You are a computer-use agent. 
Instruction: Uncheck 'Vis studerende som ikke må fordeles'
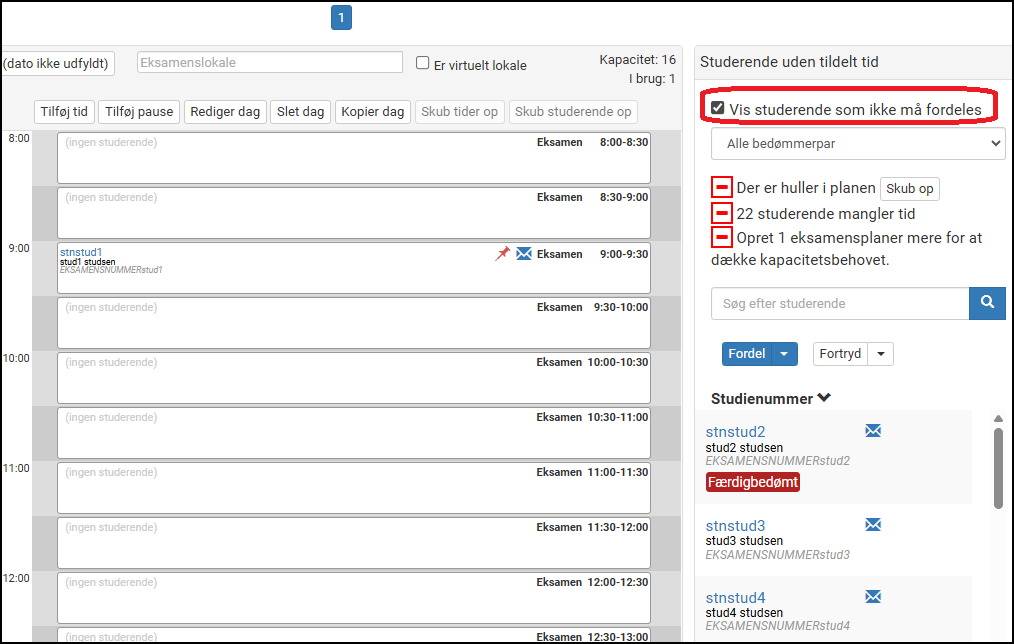pos(717,108)
